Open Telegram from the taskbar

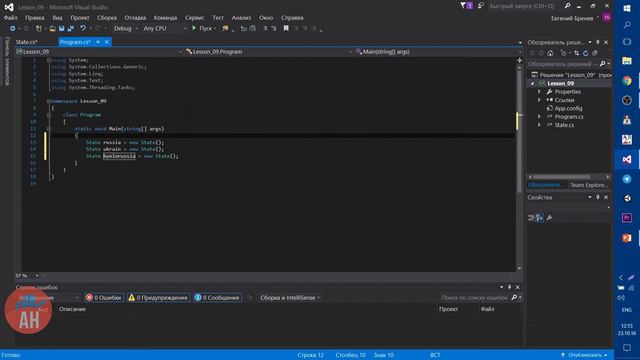coord(627,179)
